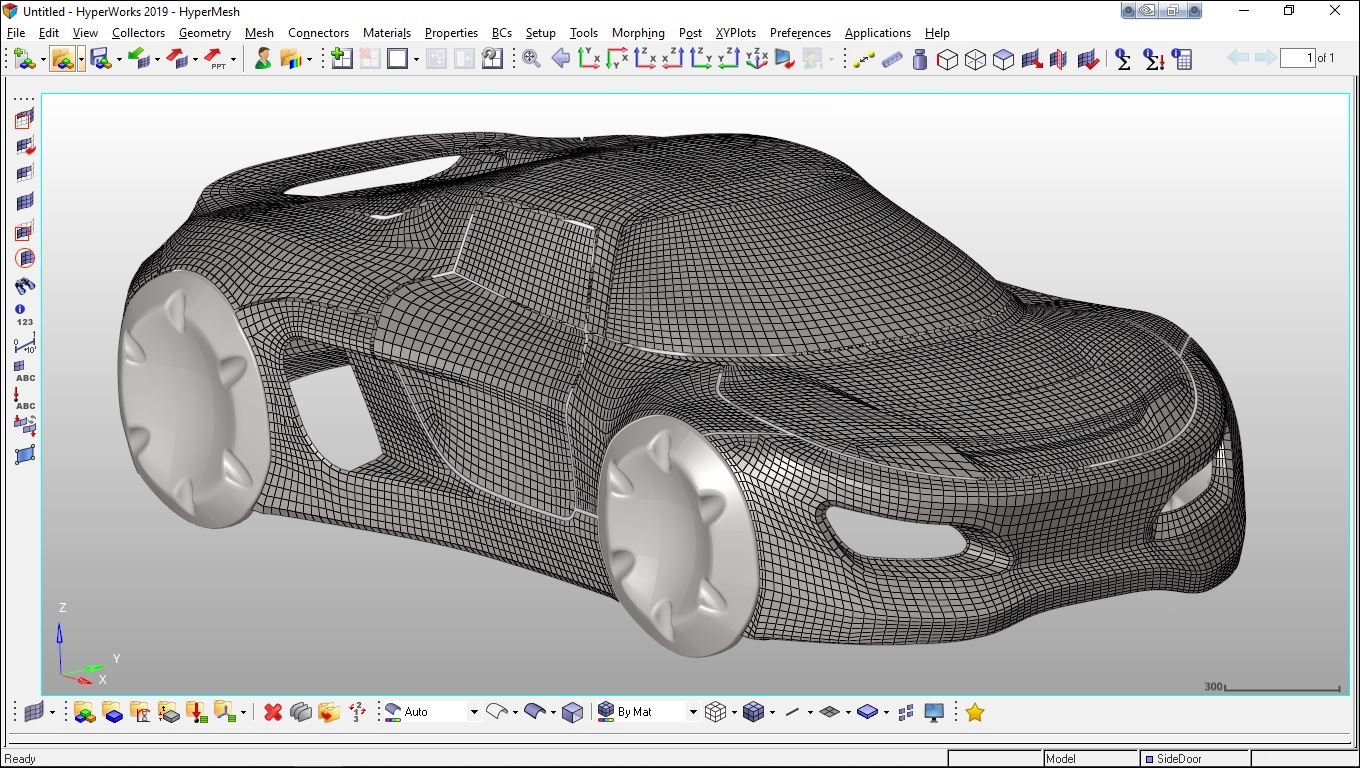Viewport: 1360px width, 768px height.
Task: Open the XYPlots menu
Action: coord(736,33)
